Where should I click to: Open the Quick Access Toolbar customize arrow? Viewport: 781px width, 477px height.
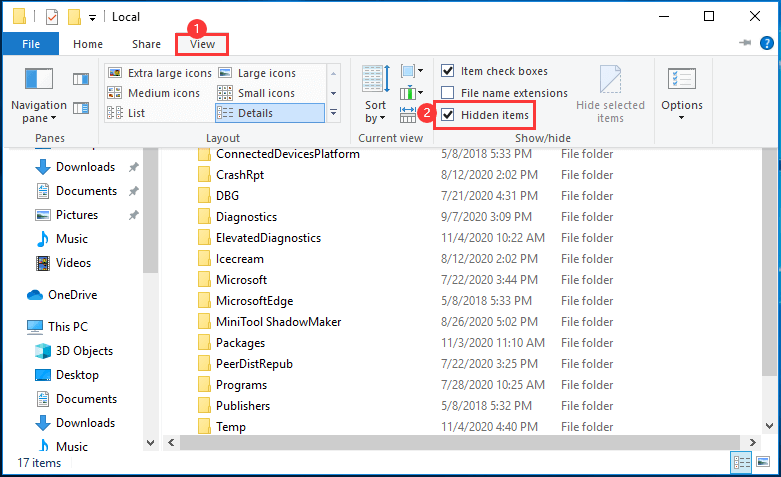[92, 17]
